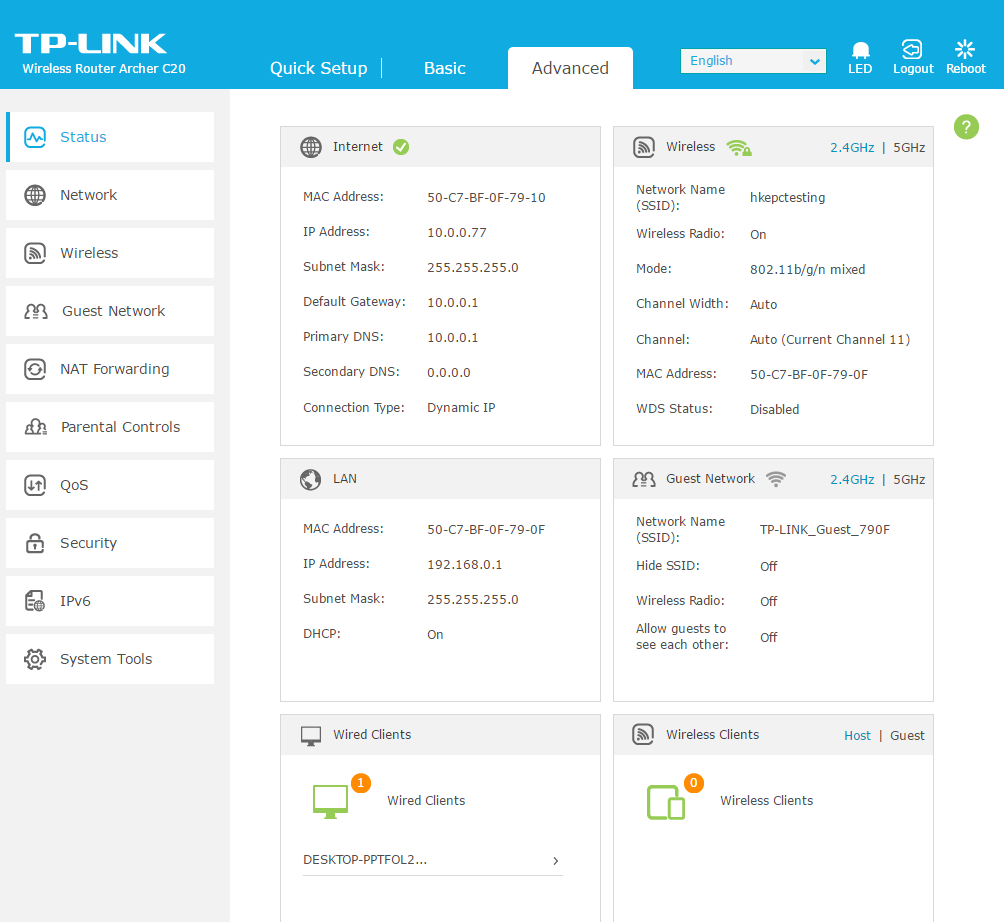1004x922 pixels.
Task: Click the Internet IP address 10.0.0.77
Action: pos(457,232)
